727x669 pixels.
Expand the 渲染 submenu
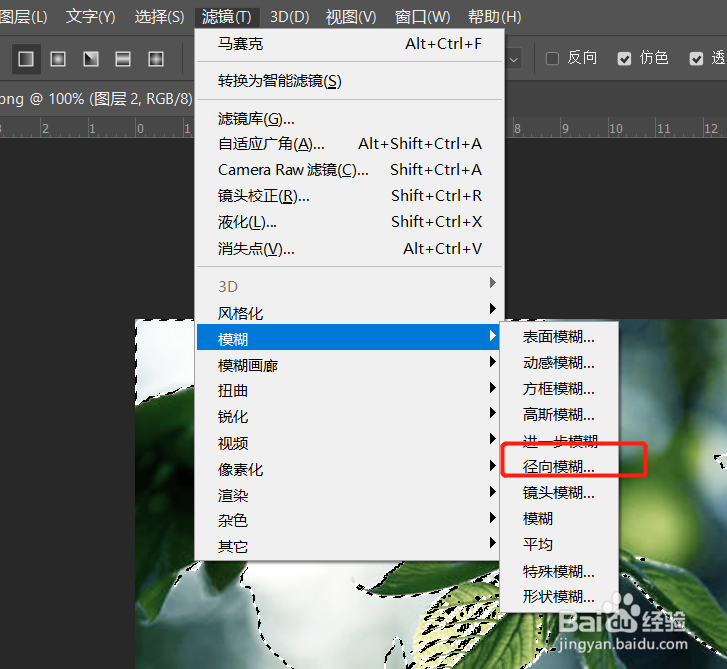350,495
